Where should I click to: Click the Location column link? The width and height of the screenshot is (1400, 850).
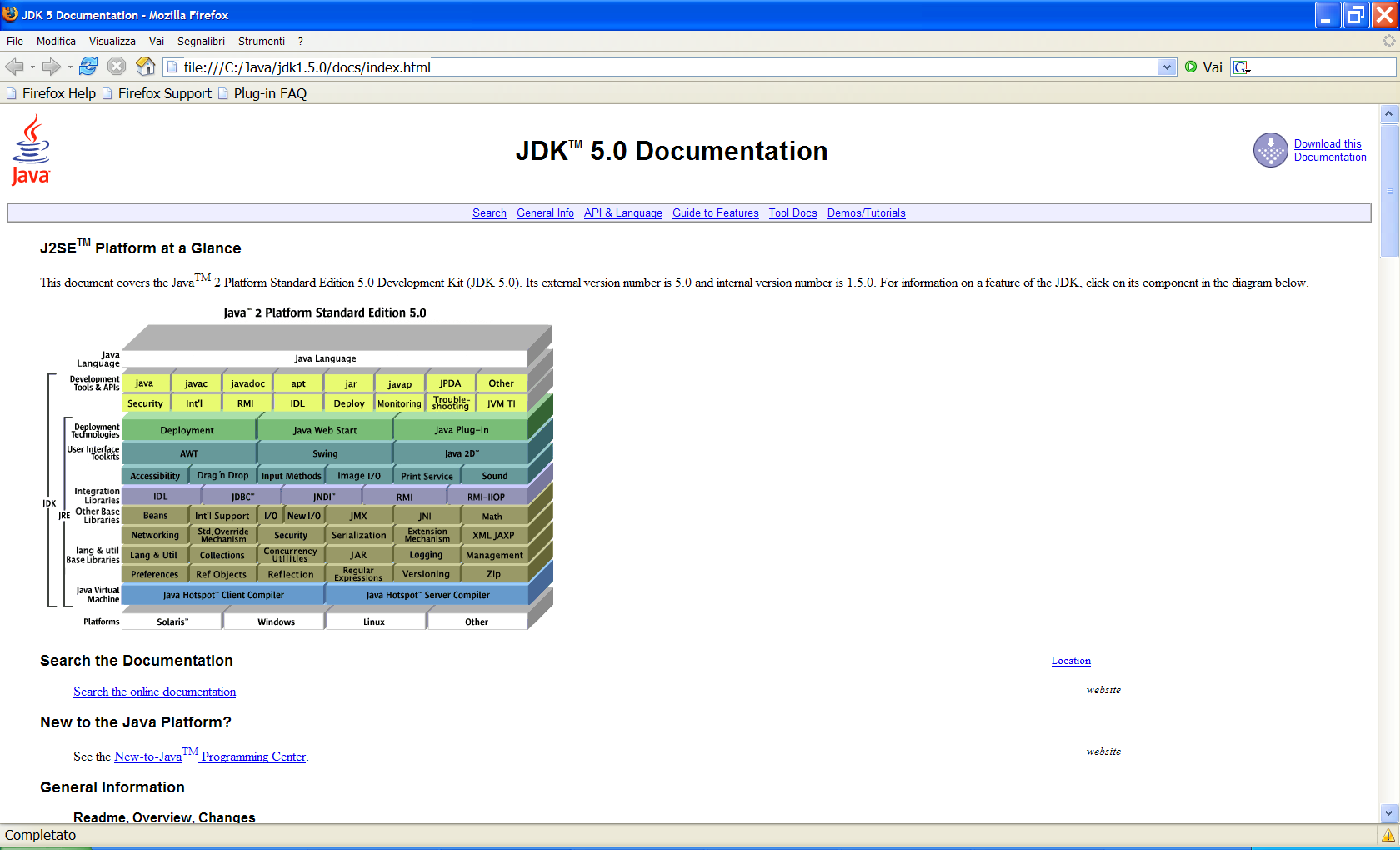coord(1071,661)
